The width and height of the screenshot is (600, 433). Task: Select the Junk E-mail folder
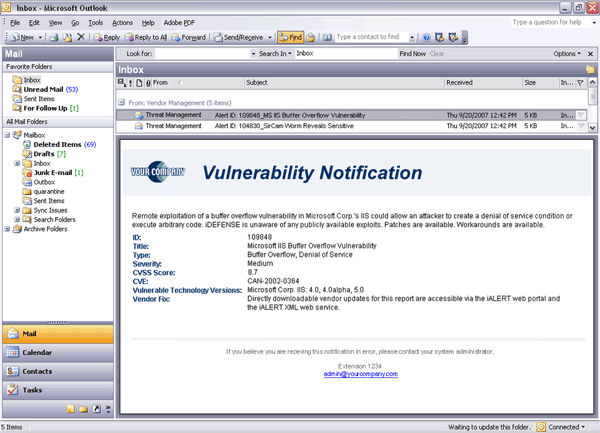53,173
